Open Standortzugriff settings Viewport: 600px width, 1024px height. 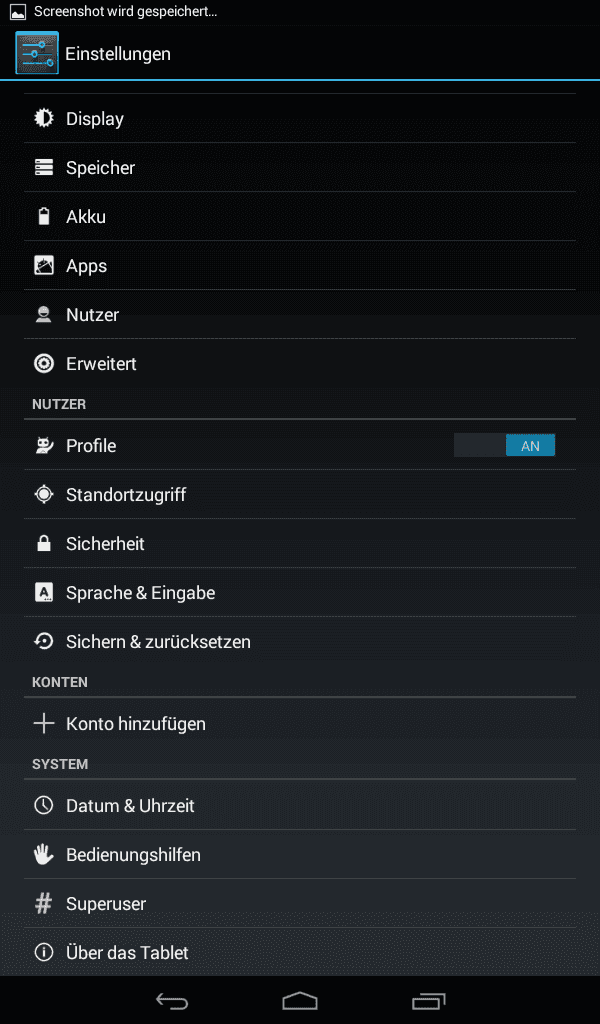300,494
